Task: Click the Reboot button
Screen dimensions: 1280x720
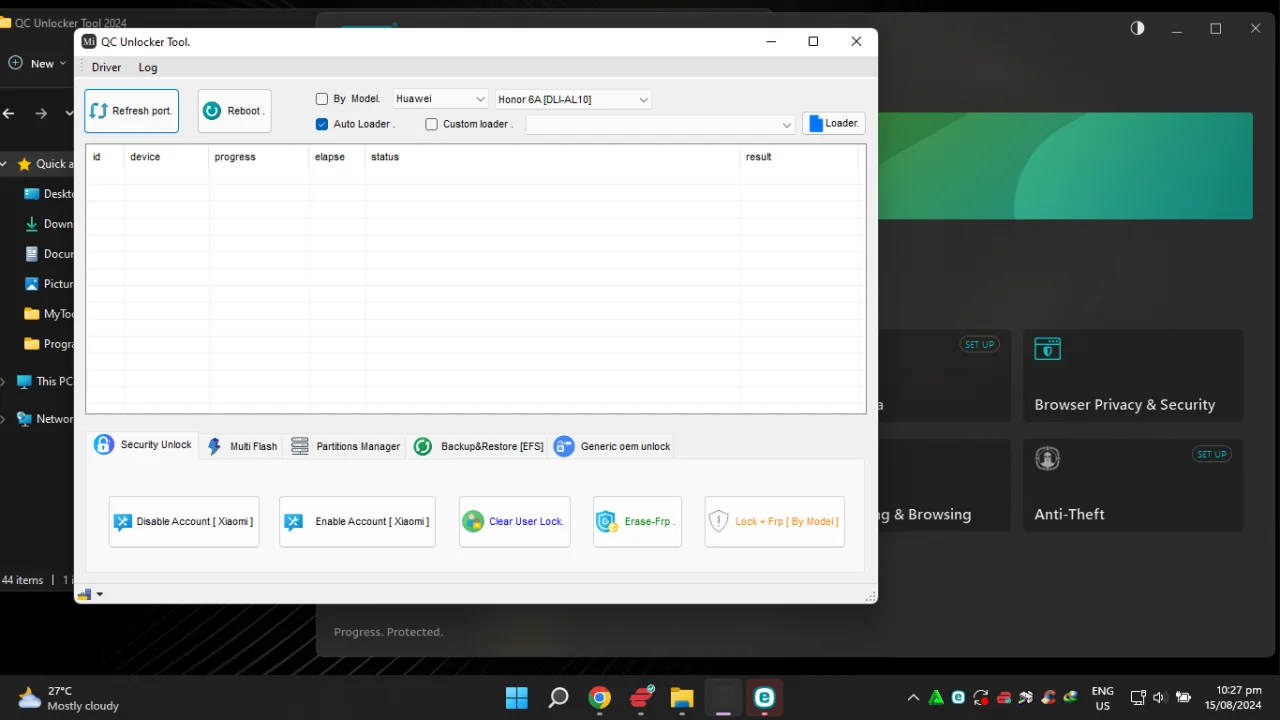Action: [x=234, y=111]
